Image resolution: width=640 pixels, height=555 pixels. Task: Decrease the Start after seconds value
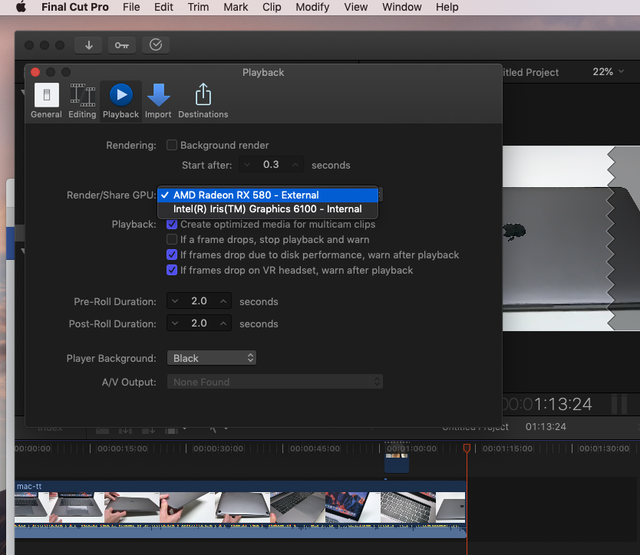coord(247,165)
